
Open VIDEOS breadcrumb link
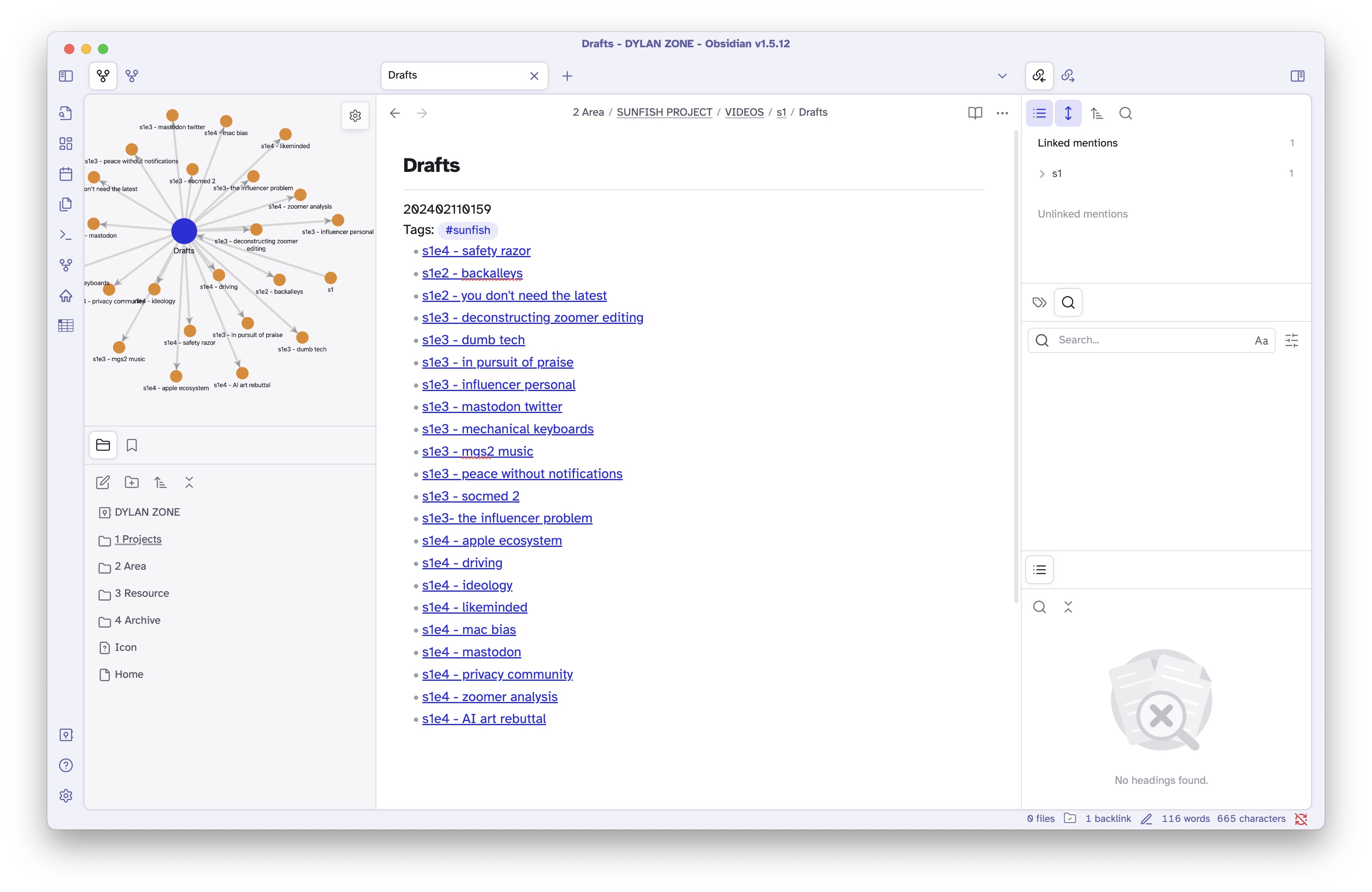(743, 112)
